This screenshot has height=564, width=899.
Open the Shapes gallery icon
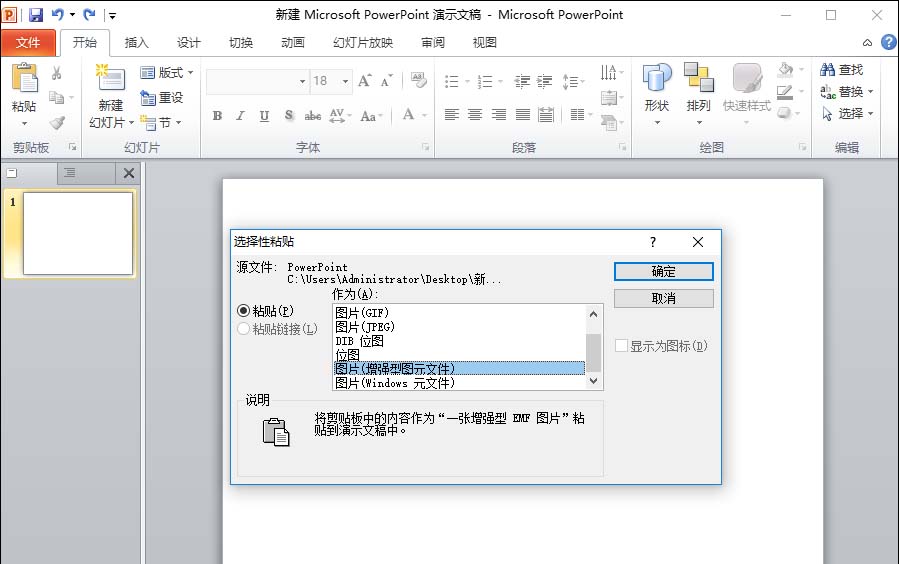coord(656,77)
